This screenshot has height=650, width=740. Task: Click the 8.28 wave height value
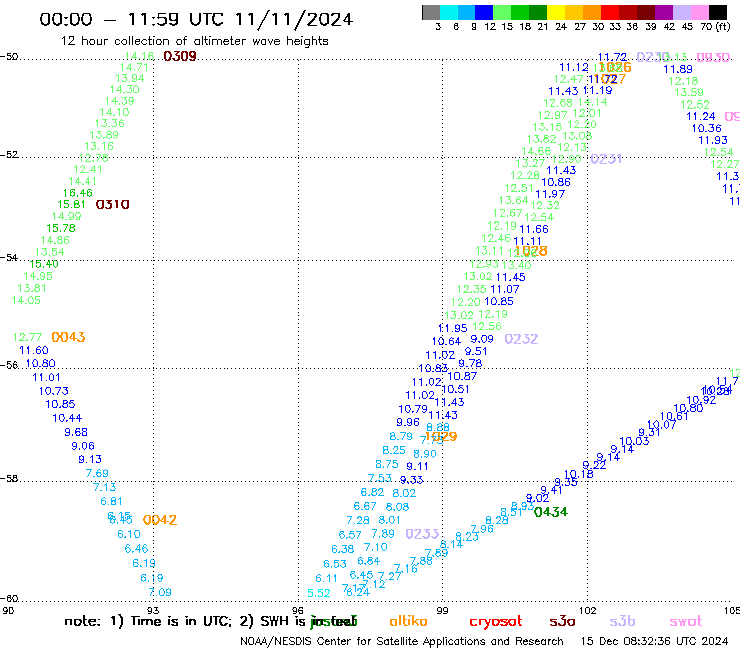(x=496, y=520)
